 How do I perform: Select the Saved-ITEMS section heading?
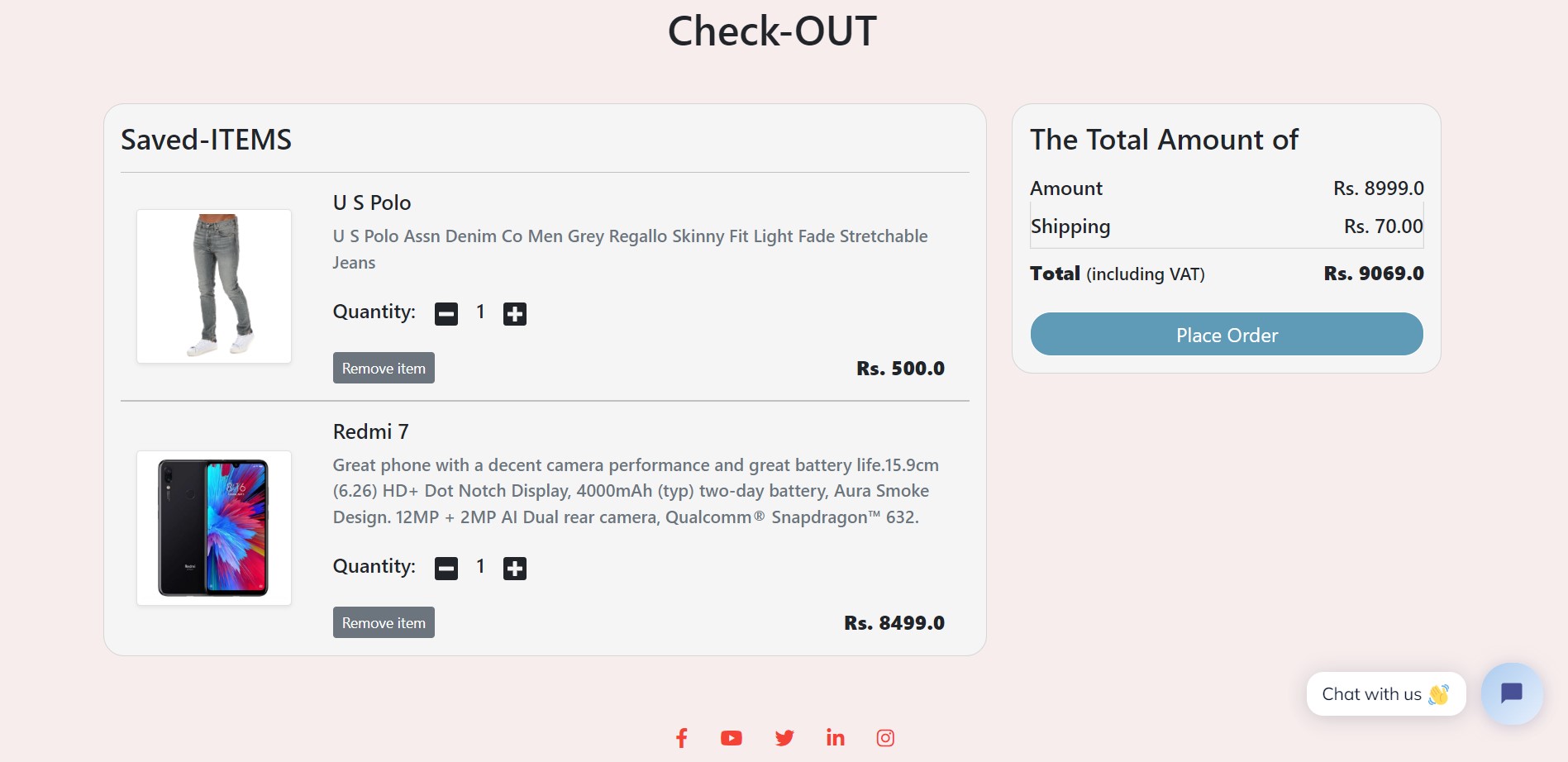[x=206, y=140]
